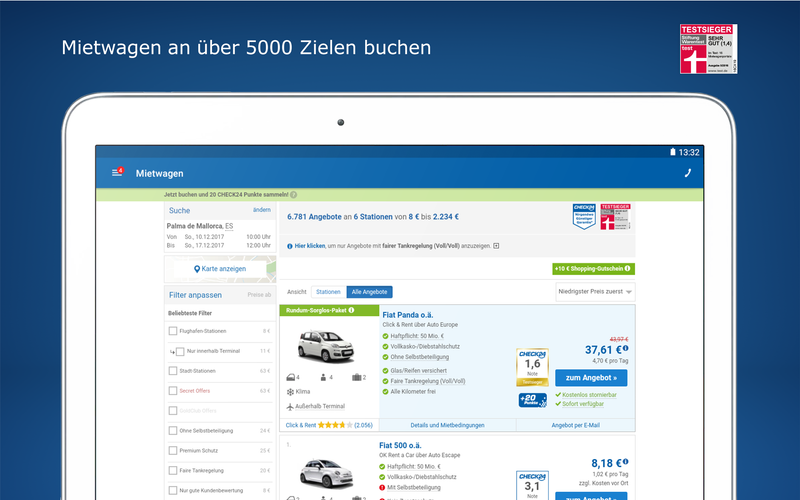
Task: Click the 6.781 Angebote results count
Action: [314, 217]
